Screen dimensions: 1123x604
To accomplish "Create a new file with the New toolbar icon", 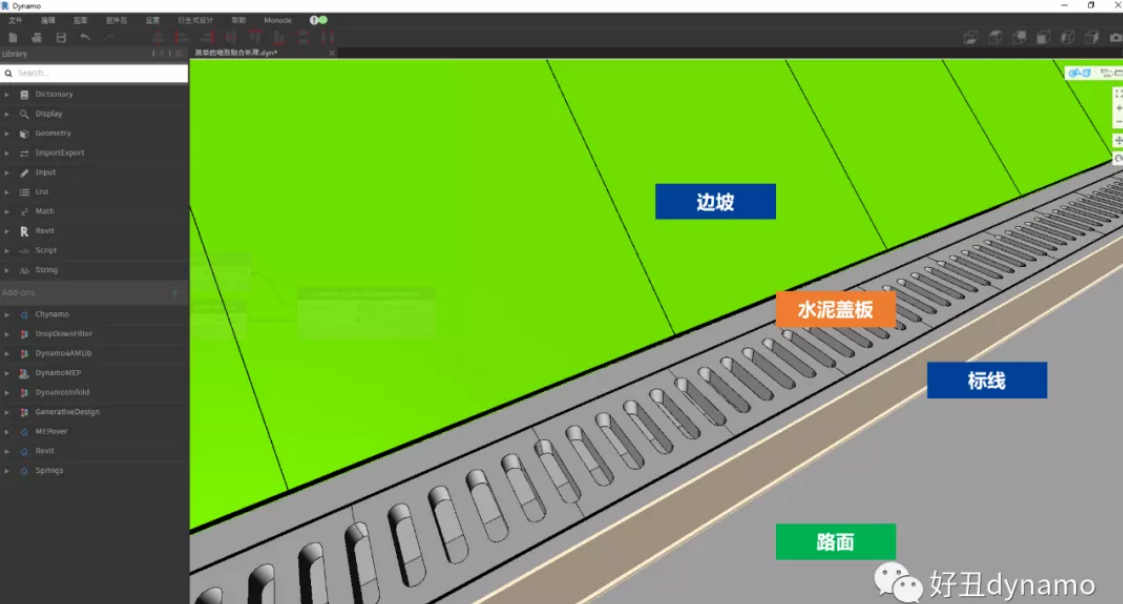I will (x=13, y=37).
